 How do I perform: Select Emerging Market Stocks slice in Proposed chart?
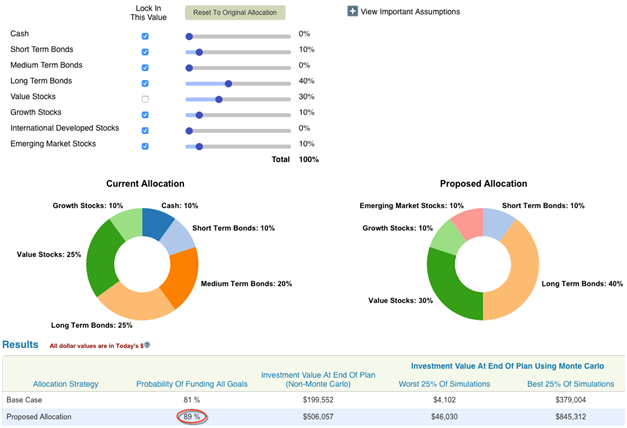[467, 223]
